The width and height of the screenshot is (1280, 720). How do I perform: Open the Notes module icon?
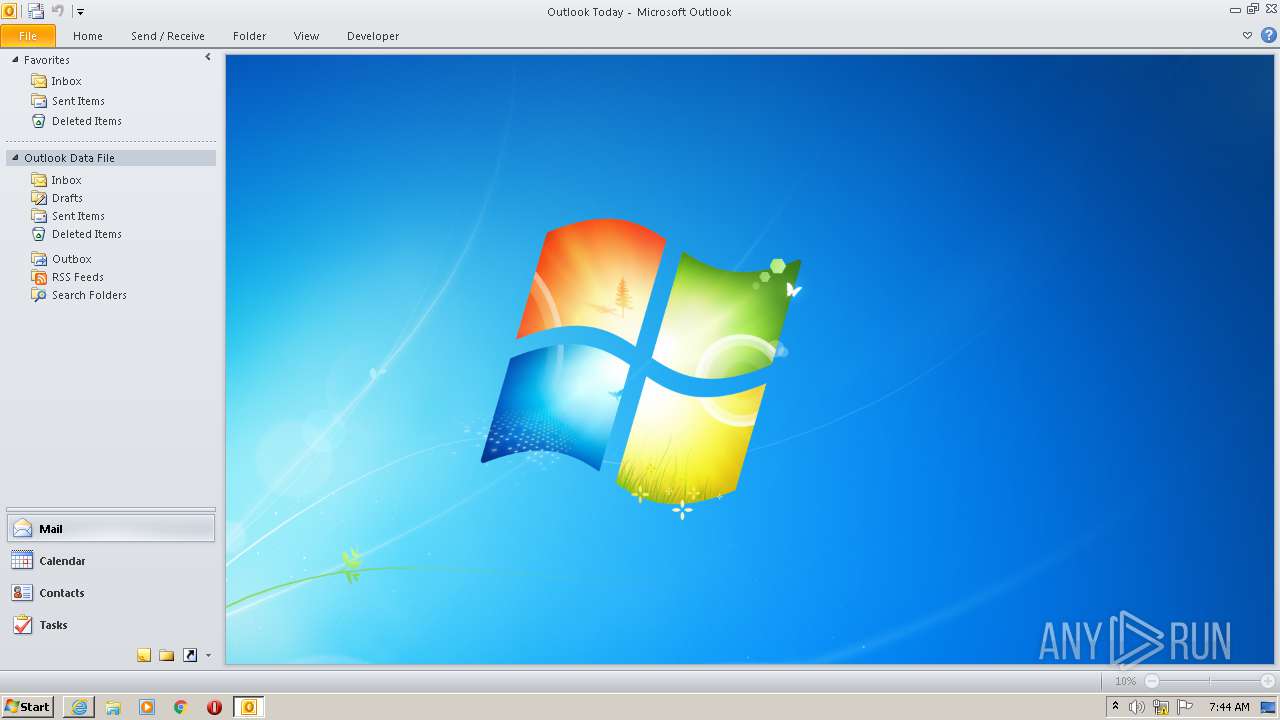click(144, 655)
